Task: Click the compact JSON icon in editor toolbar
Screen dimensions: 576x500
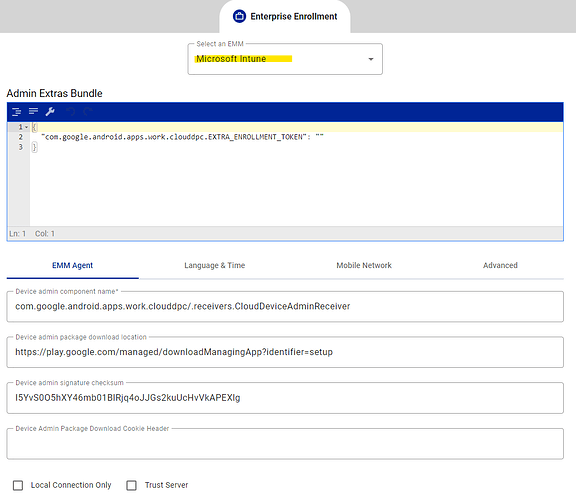Action: tap(33, 111)
